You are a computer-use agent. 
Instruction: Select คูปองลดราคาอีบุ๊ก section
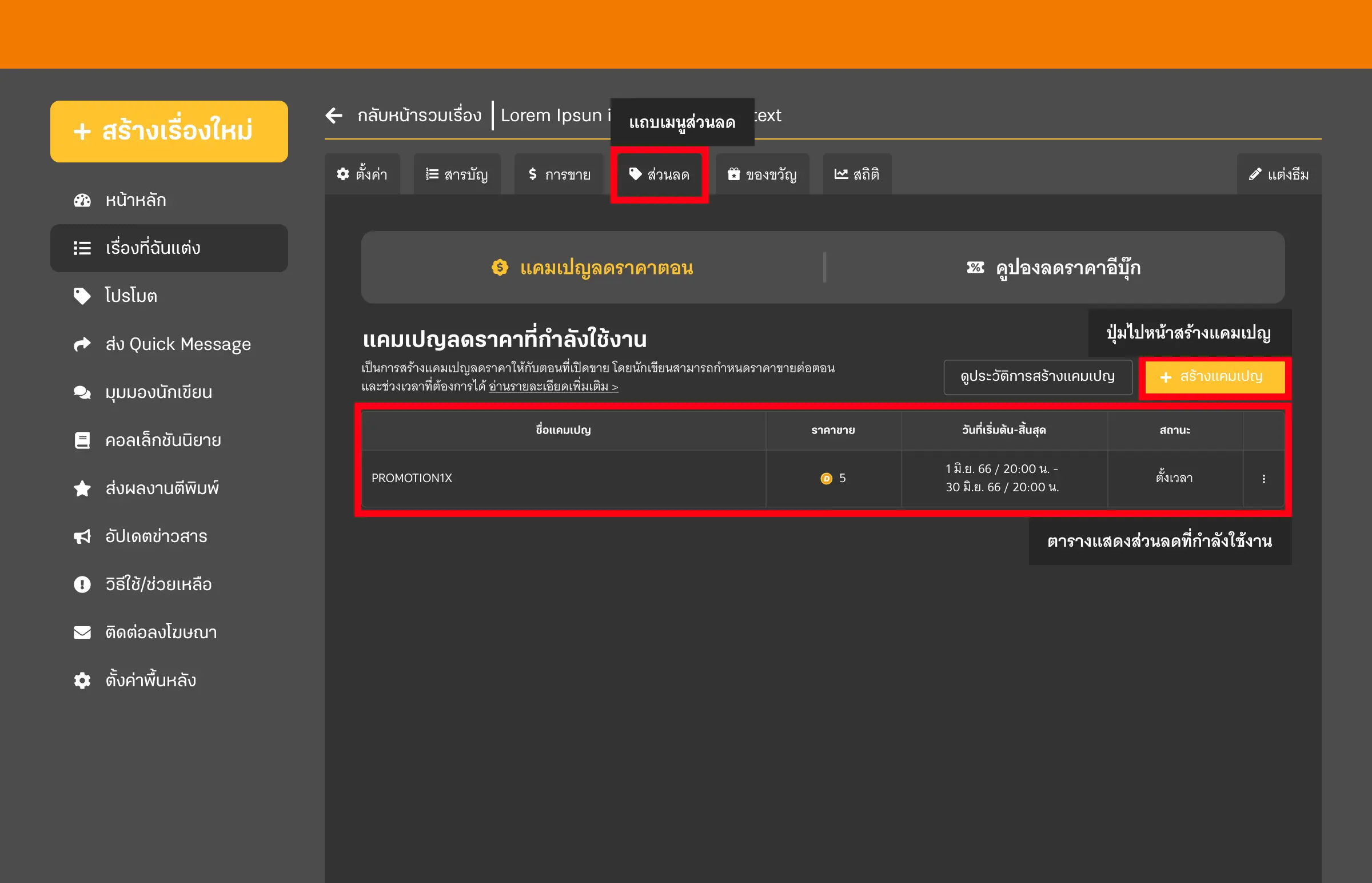point(1055,267)
